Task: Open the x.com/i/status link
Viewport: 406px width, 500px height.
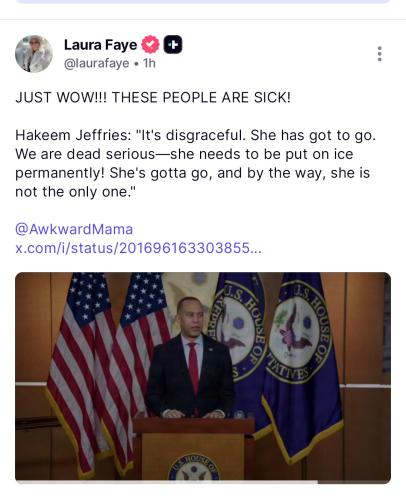Action: coord(138,248)
